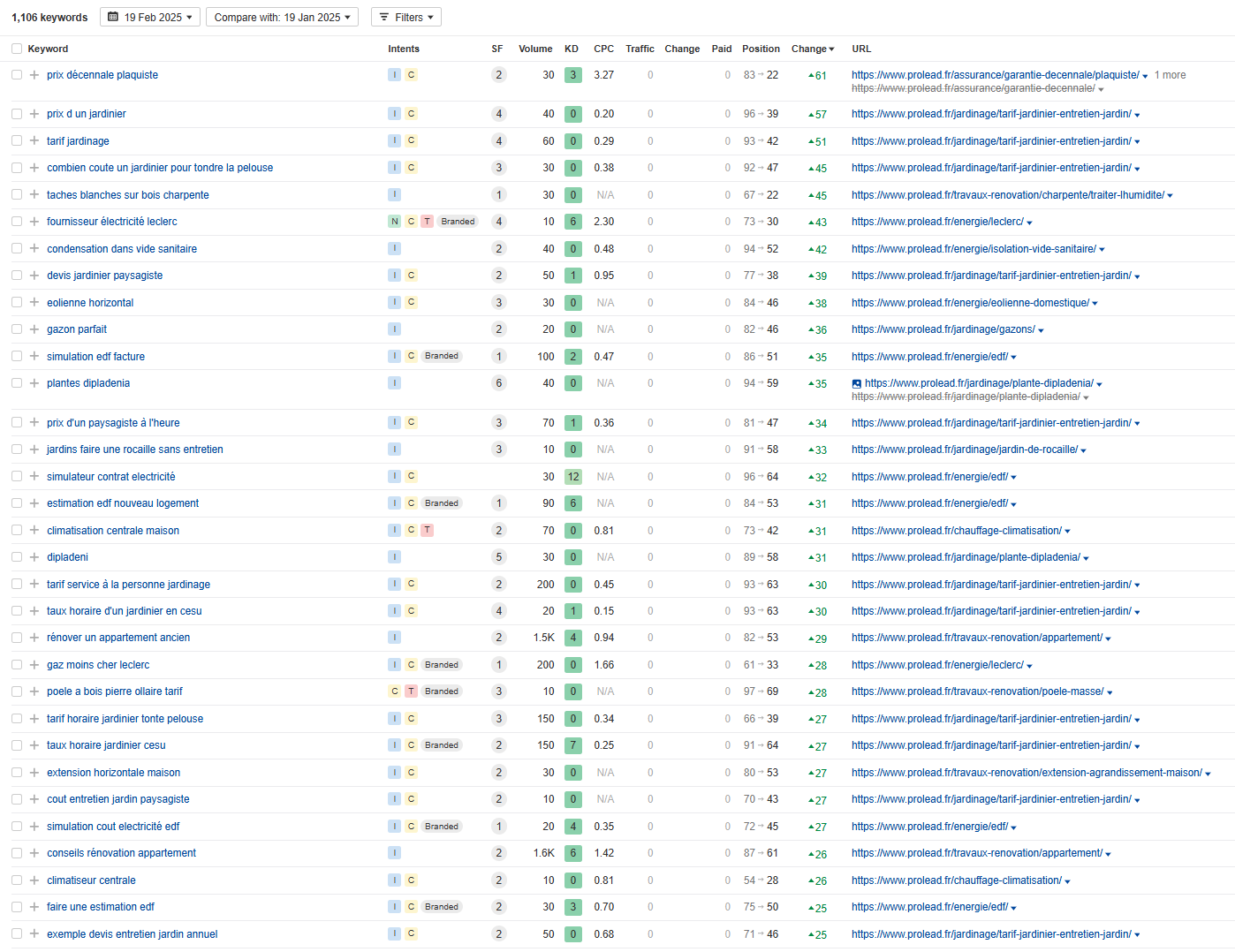Check the box for 'prix d un jardinier'
This screenshot has width=1235, height=952.
(x=17, y=114)
